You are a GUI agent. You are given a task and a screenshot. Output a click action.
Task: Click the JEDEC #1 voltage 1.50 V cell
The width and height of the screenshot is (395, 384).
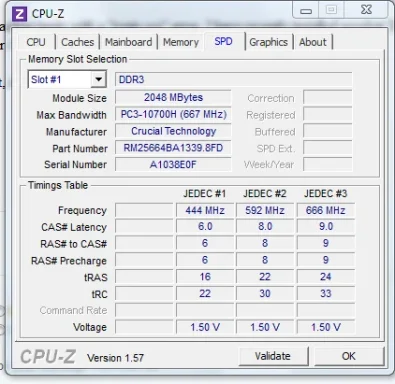[x=205, y=327]
